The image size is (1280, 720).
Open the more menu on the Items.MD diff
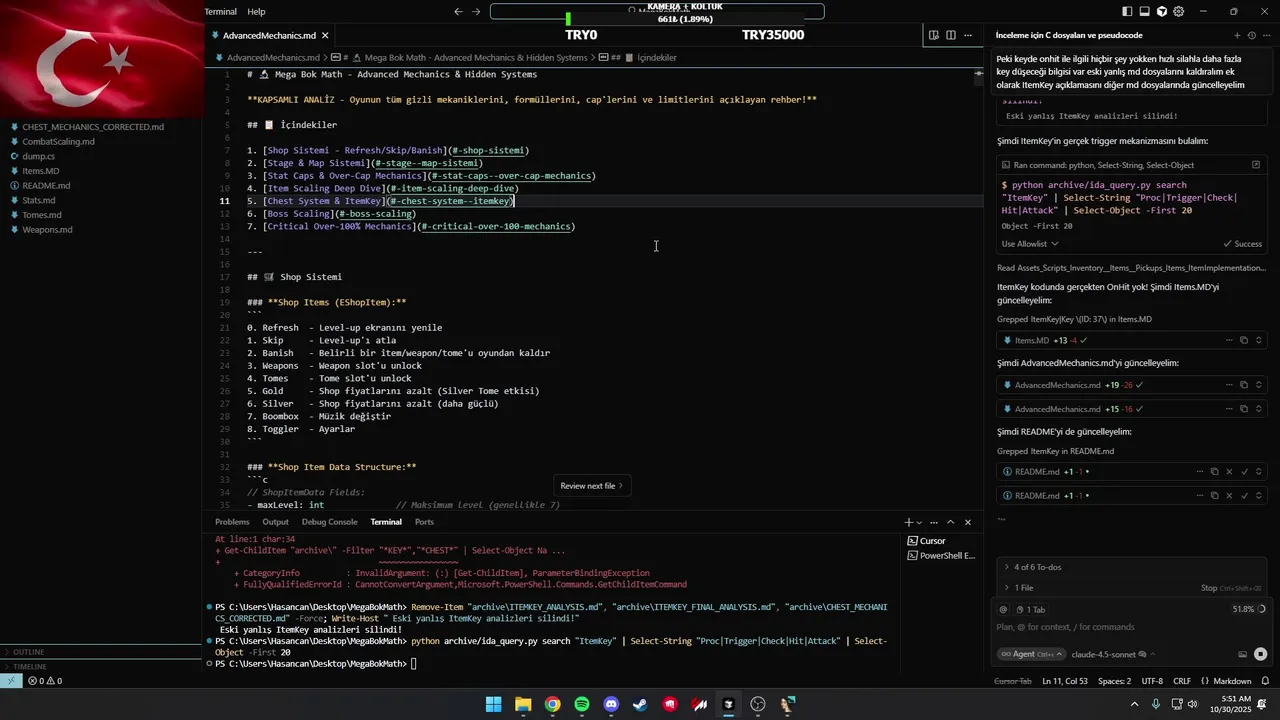click(1229, 340)
